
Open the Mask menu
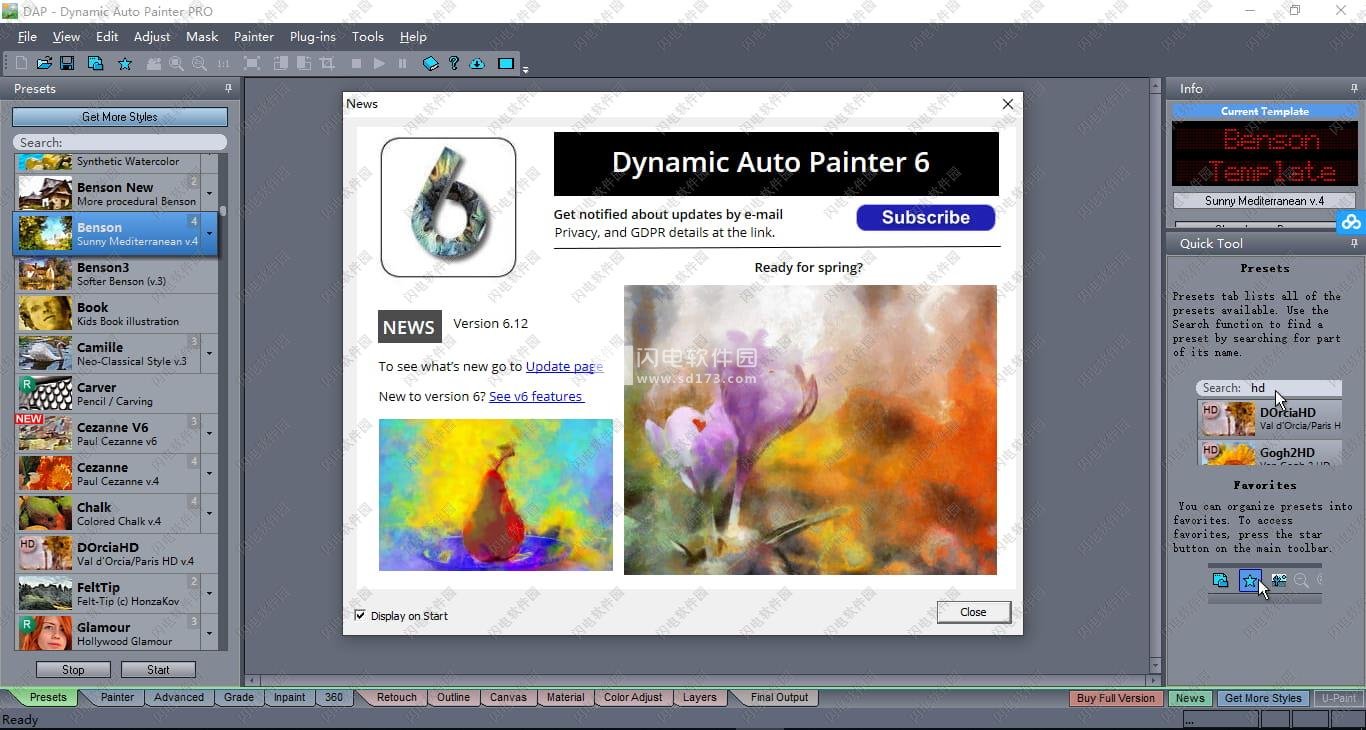coord(202,36)
